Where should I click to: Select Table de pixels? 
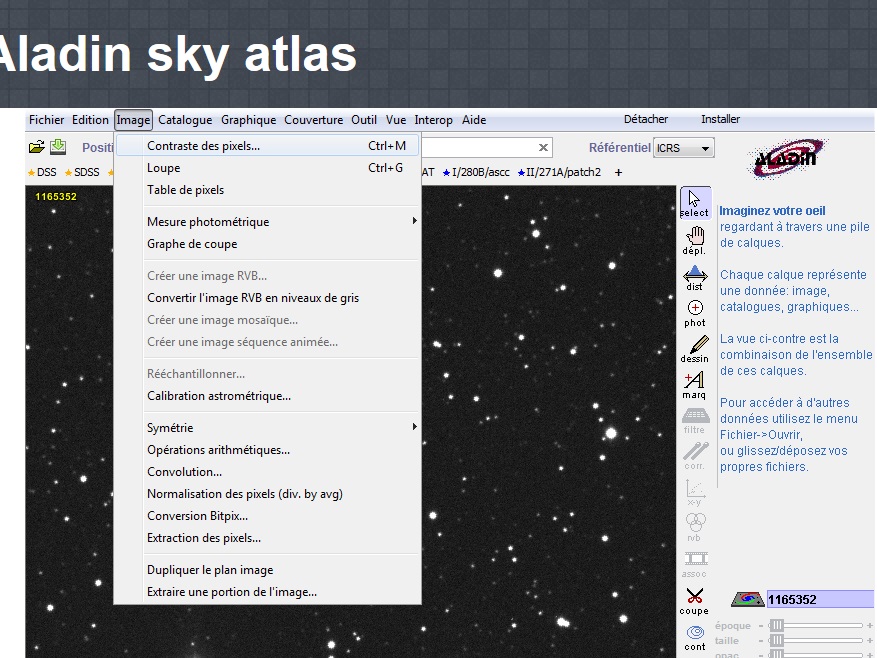pos(267,190)
